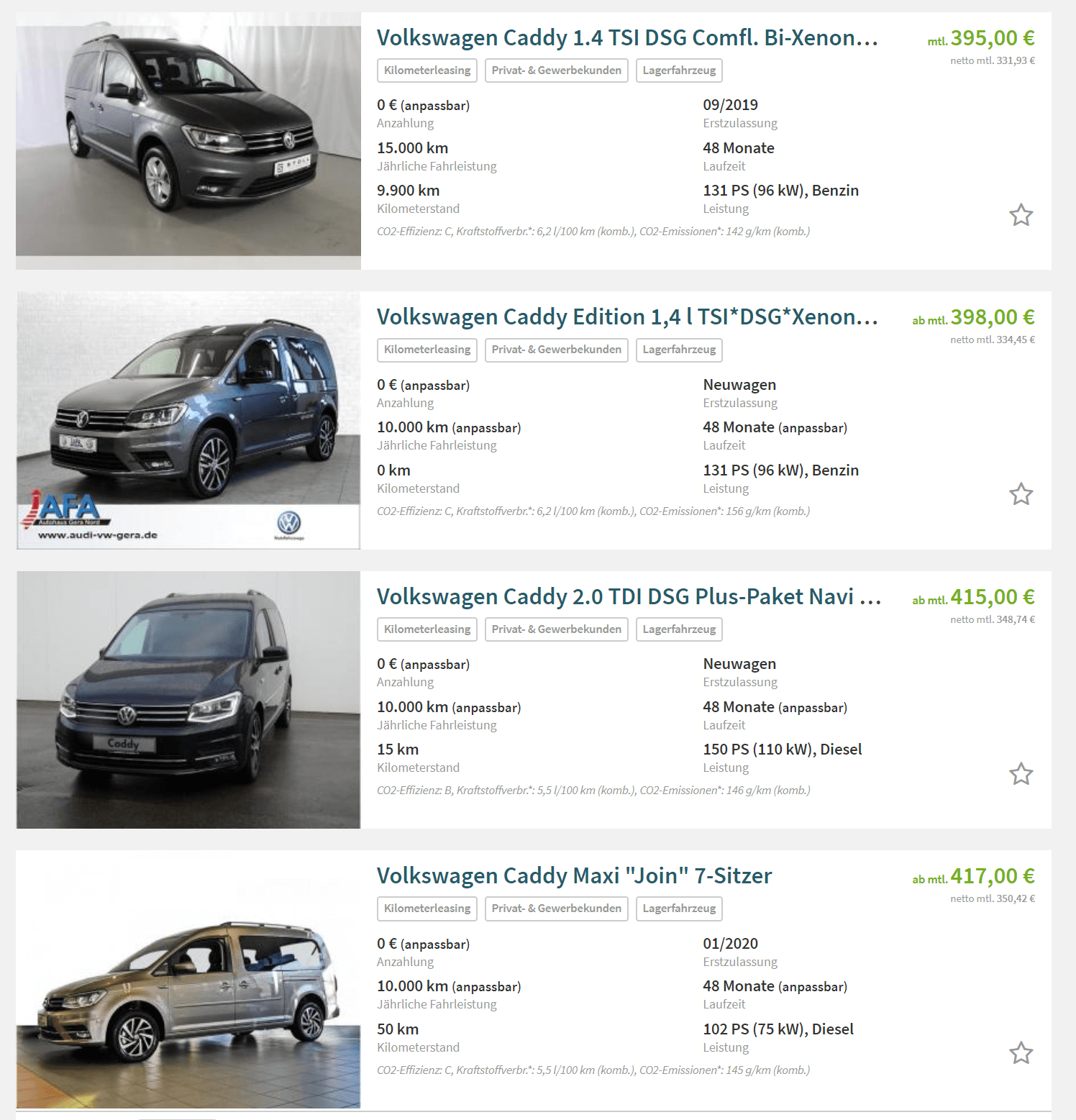This screenshot has height=1120, width=1076.
Task: View the dark Caddy 2.0 TDI photo
Action: click(x=188, y=700)
